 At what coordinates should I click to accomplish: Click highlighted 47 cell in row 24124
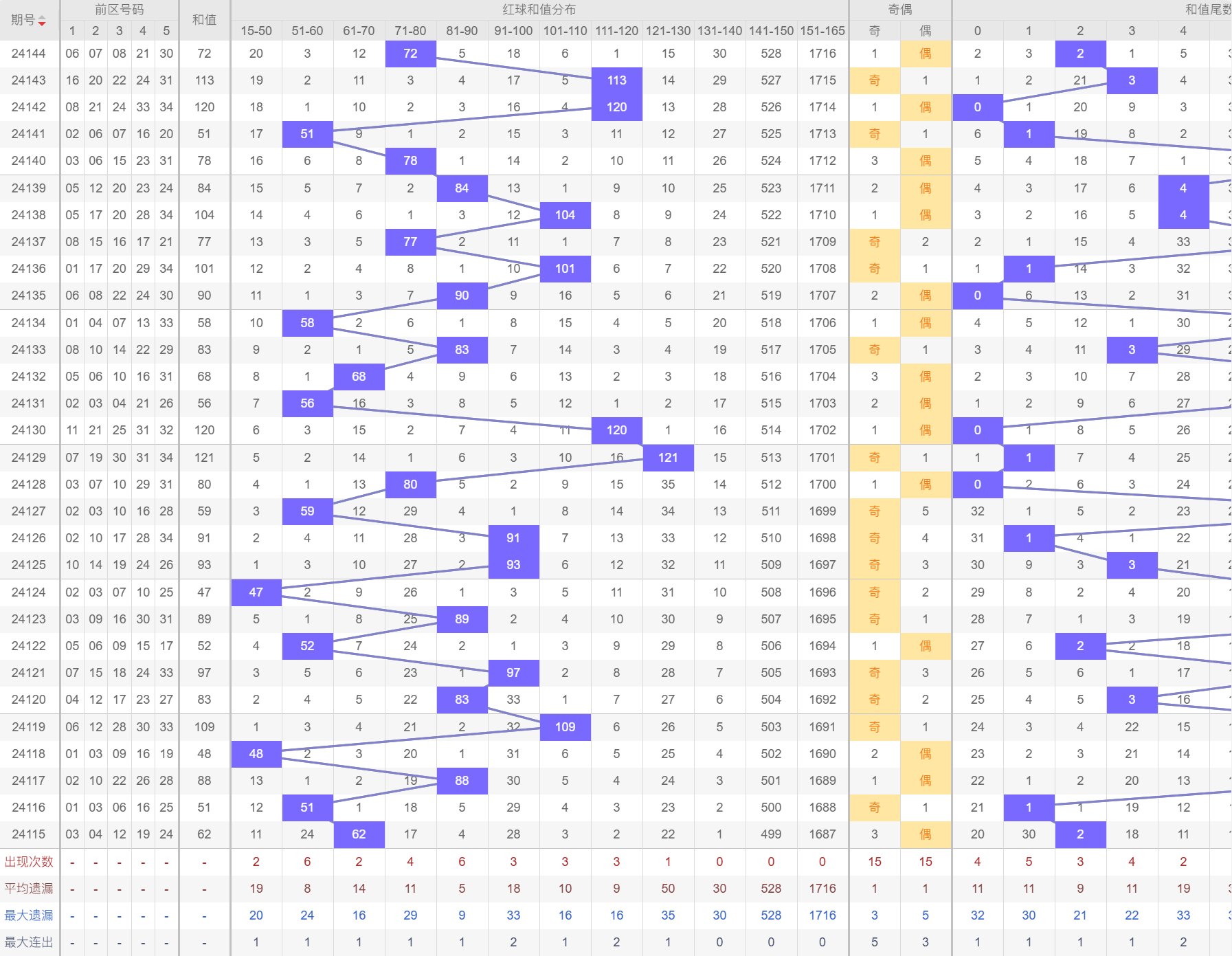tap(256, 592)
